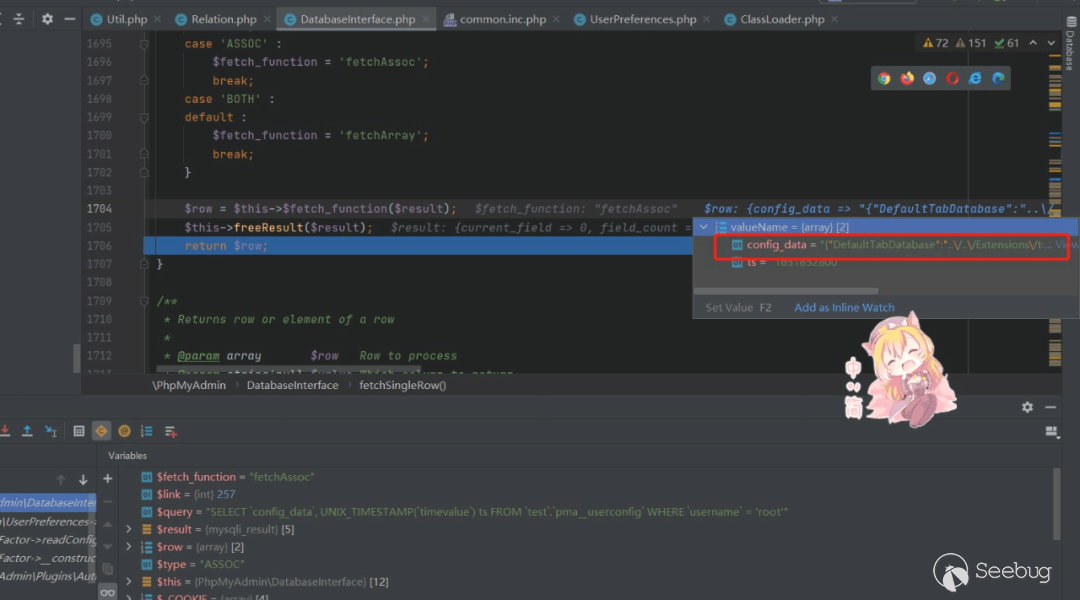The width and height of the screenshot is (1080, 600).
Task: Toggle the show watches glasses button
Action: [x=108, y=592]
